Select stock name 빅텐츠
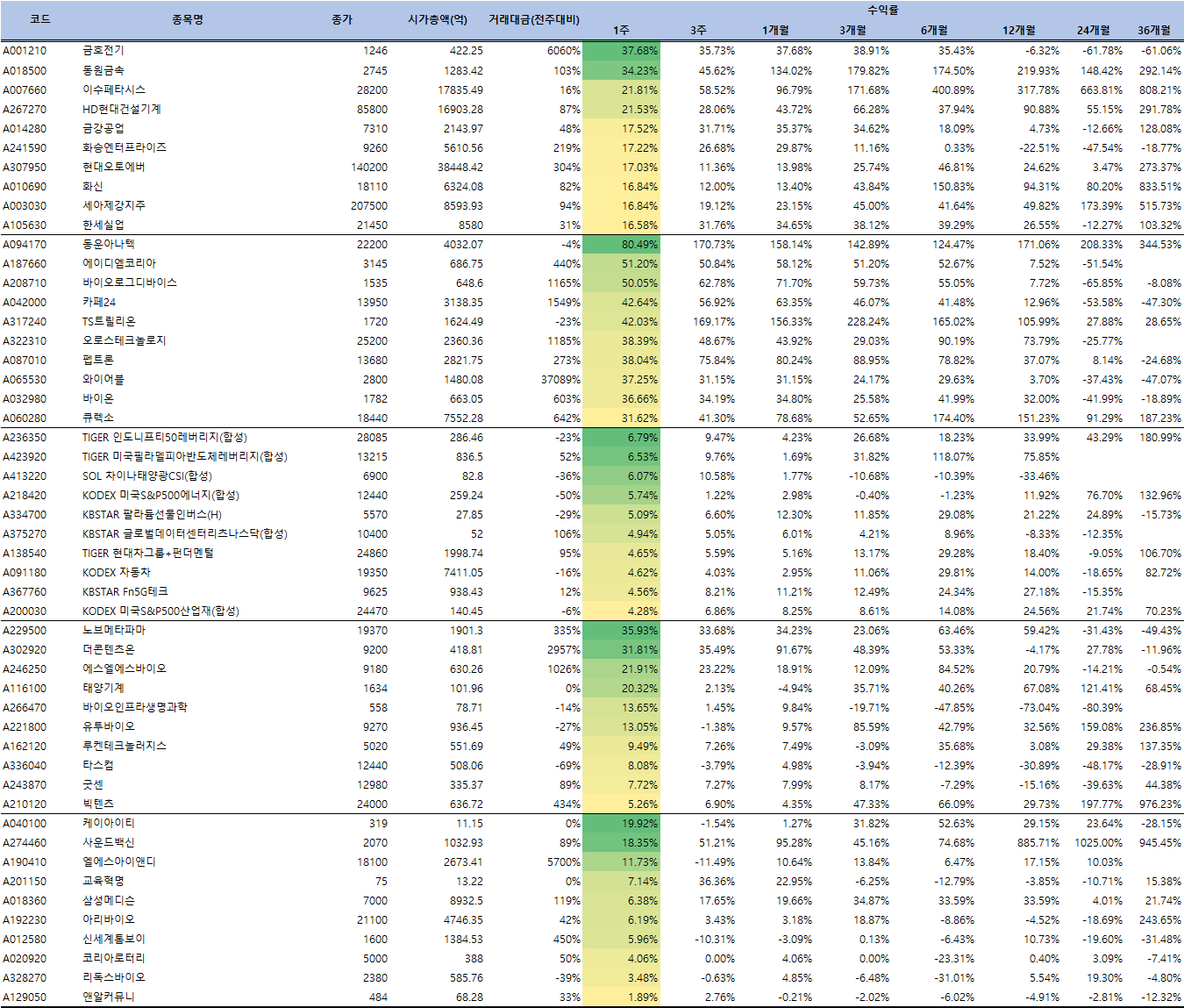Image resolution: width=1184 pixels, height=1008 pixels. tap(98, 804)
